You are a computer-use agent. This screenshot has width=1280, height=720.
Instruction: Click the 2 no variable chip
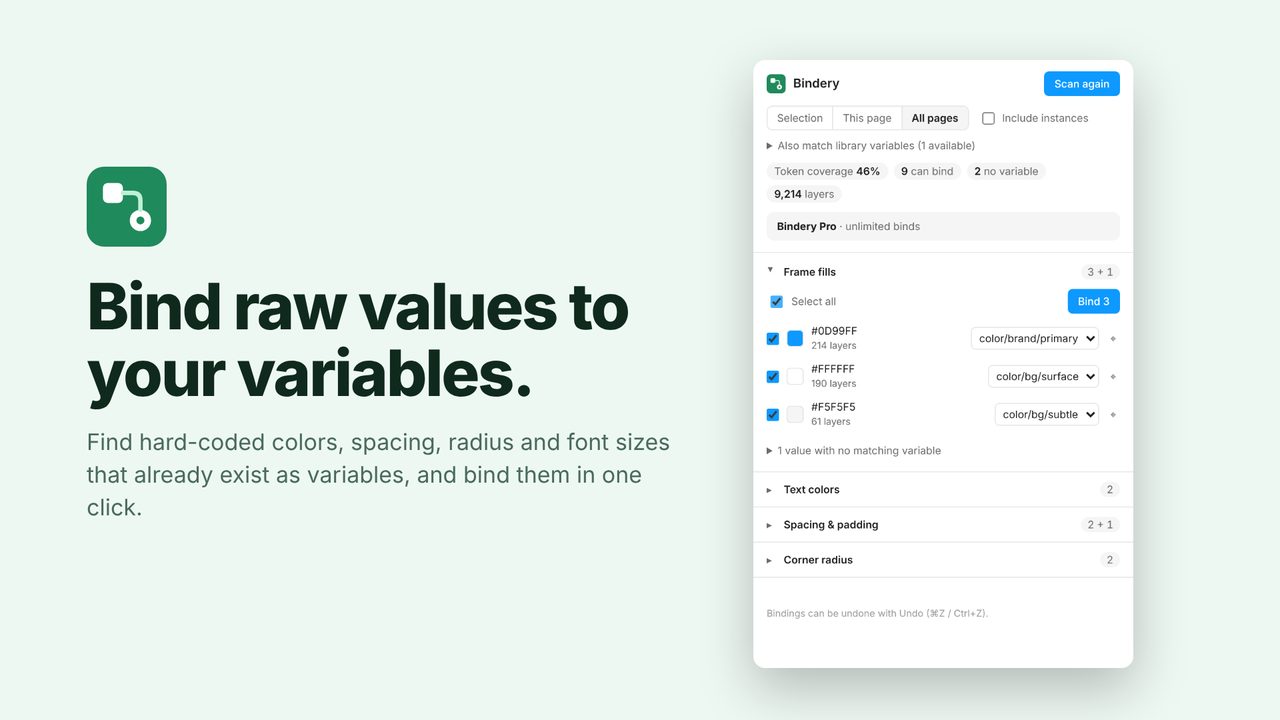click(x=1006, y=172)
